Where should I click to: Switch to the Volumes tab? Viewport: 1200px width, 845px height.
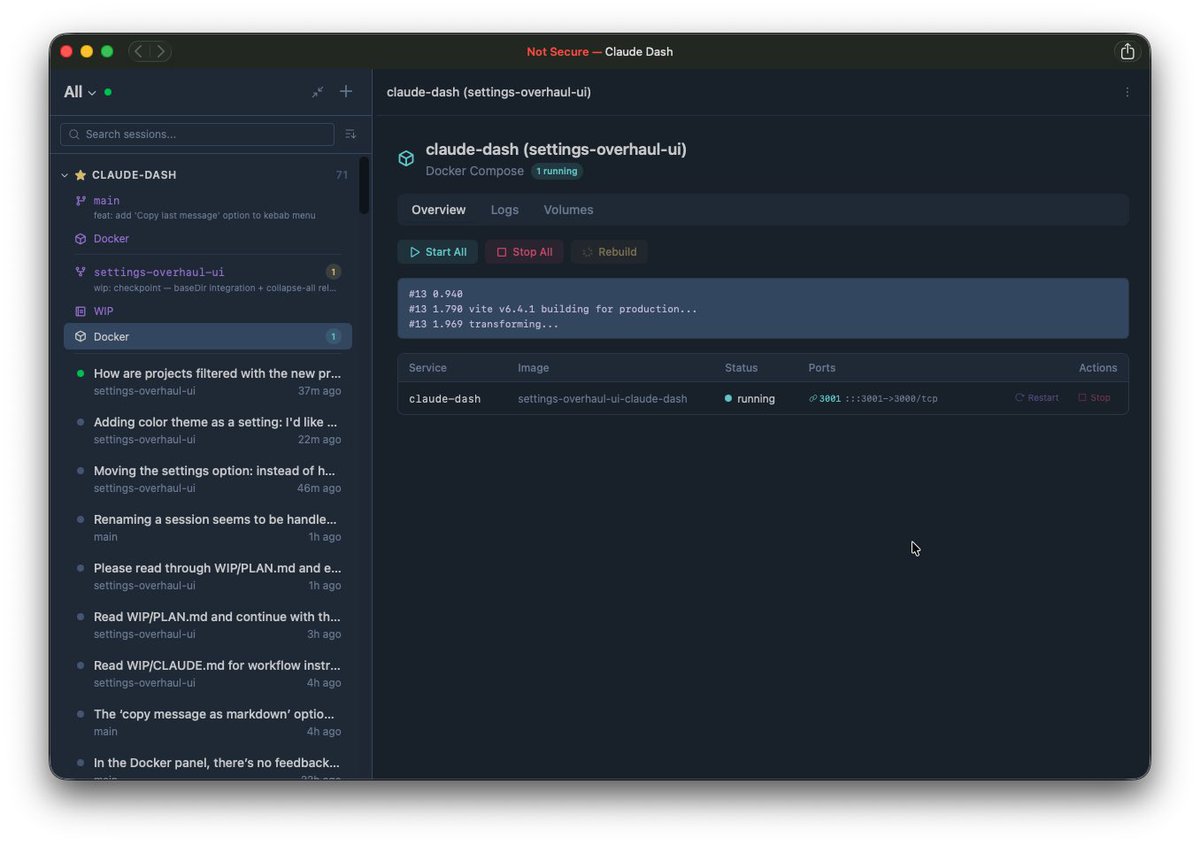coord(568,210)
